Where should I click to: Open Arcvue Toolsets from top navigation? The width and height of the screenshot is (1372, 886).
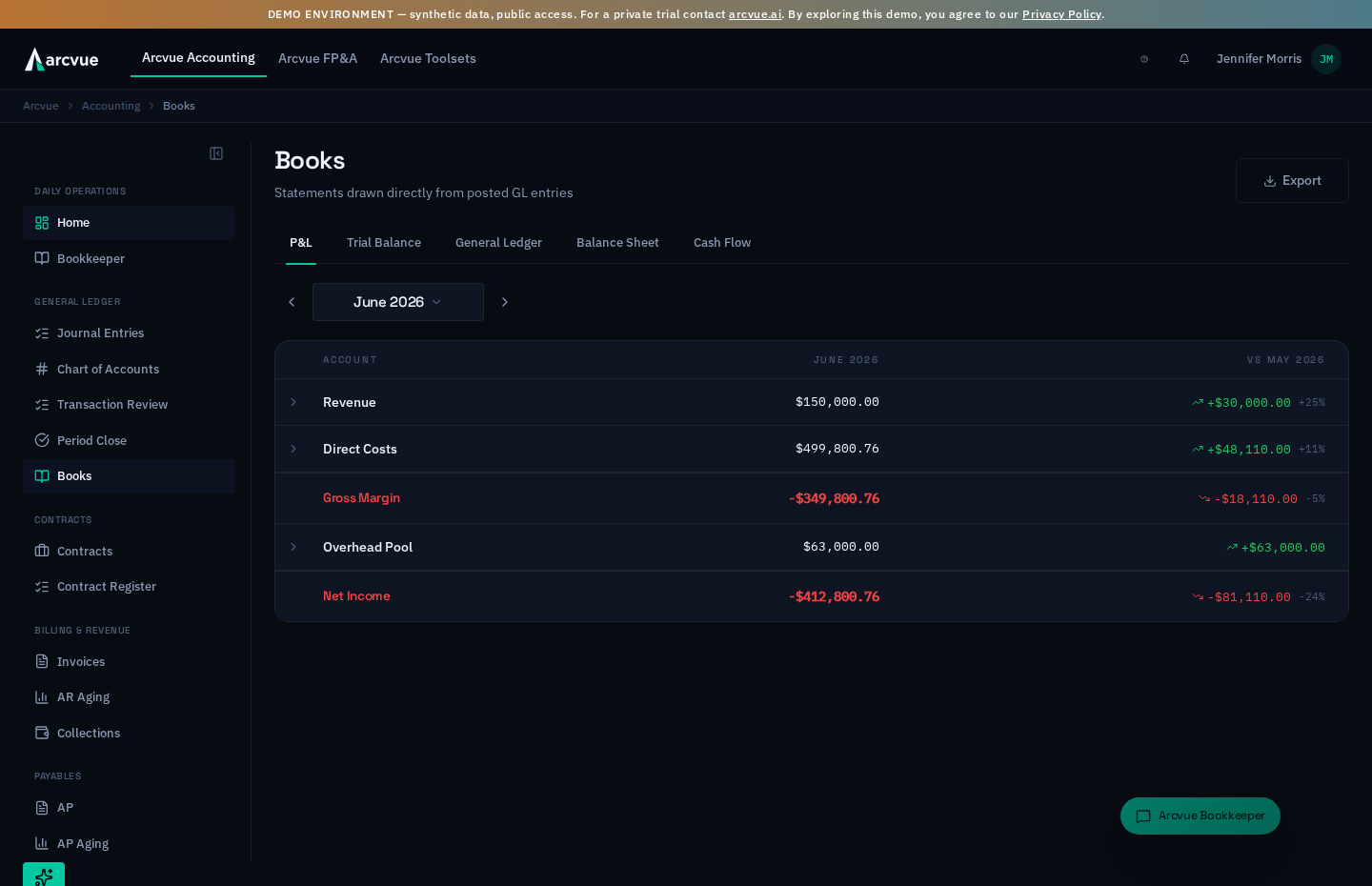(x=428, y=59)
